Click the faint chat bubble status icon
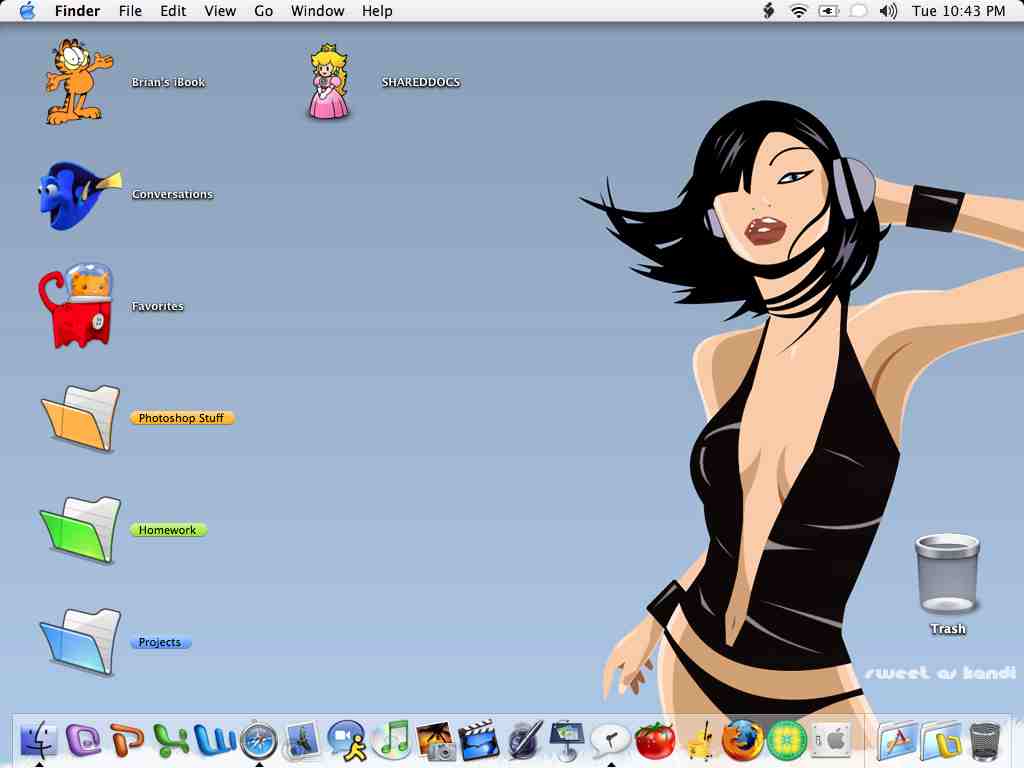The image size is (1024, 768). (x=859, y=11)
